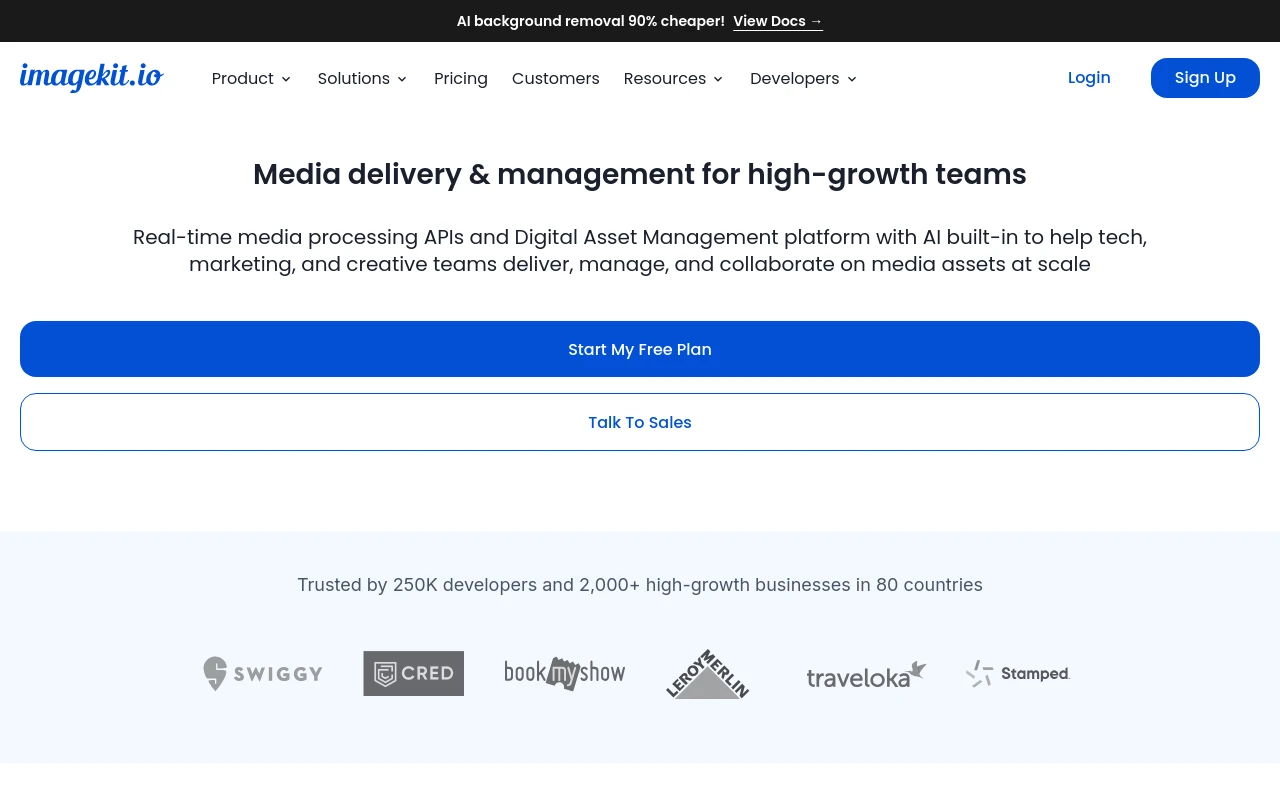Click the chevron next to Product
Viewport: 1280px width, 800px height.
(286, 79)
